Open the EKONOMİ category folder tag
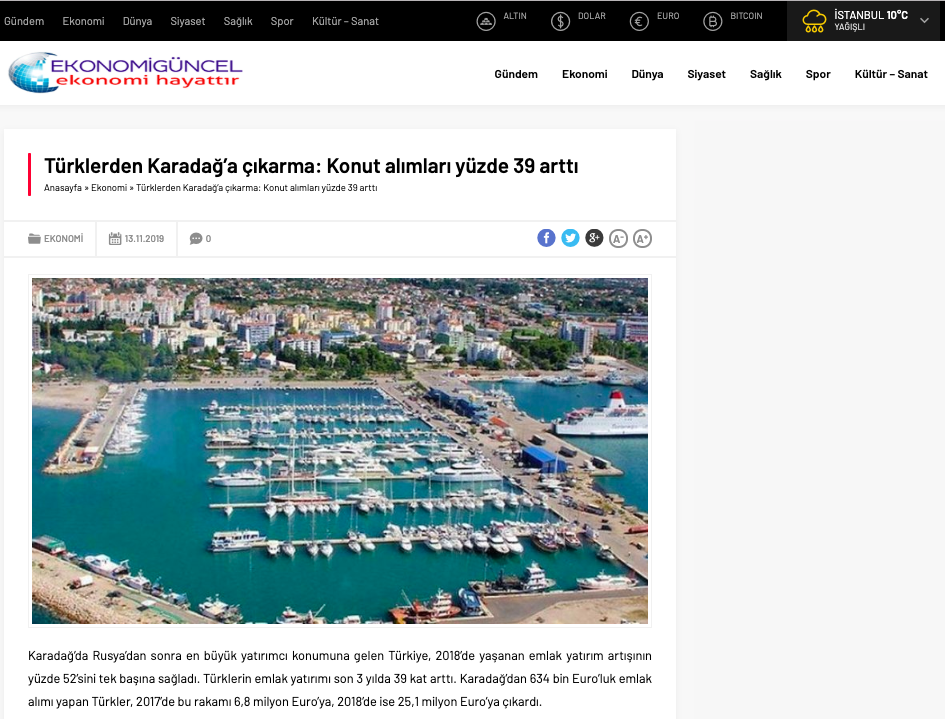 pos(55,239)
